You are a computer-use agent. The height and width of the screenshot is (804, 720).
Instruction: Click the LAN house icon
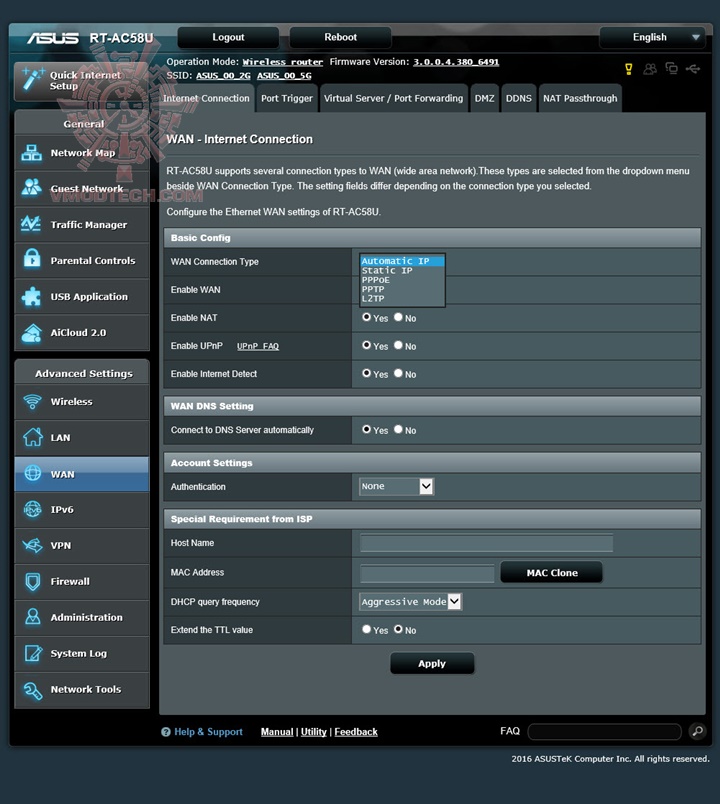[33, 437]
